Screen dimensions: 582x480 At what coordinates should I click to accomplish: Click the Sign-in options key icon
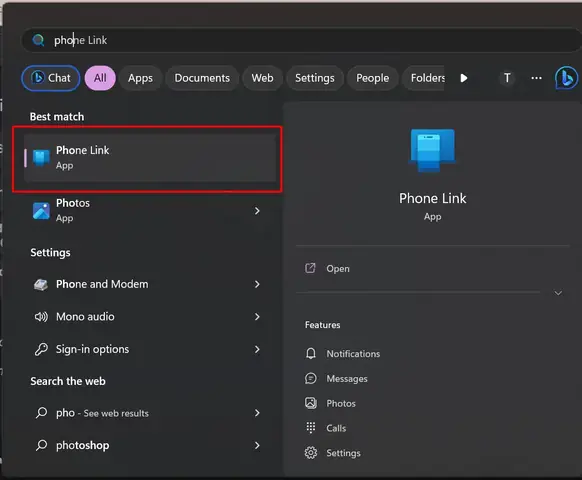[41, 349]
